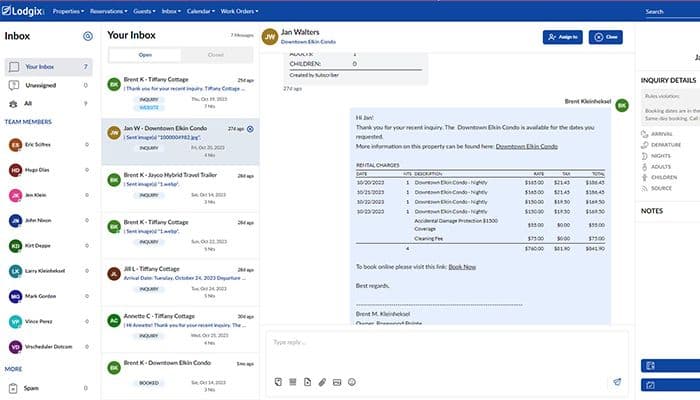This screenshot has height=400, width=700.
Task: Dismiss the Jan W conversation with the X icon
Action: 250,129
